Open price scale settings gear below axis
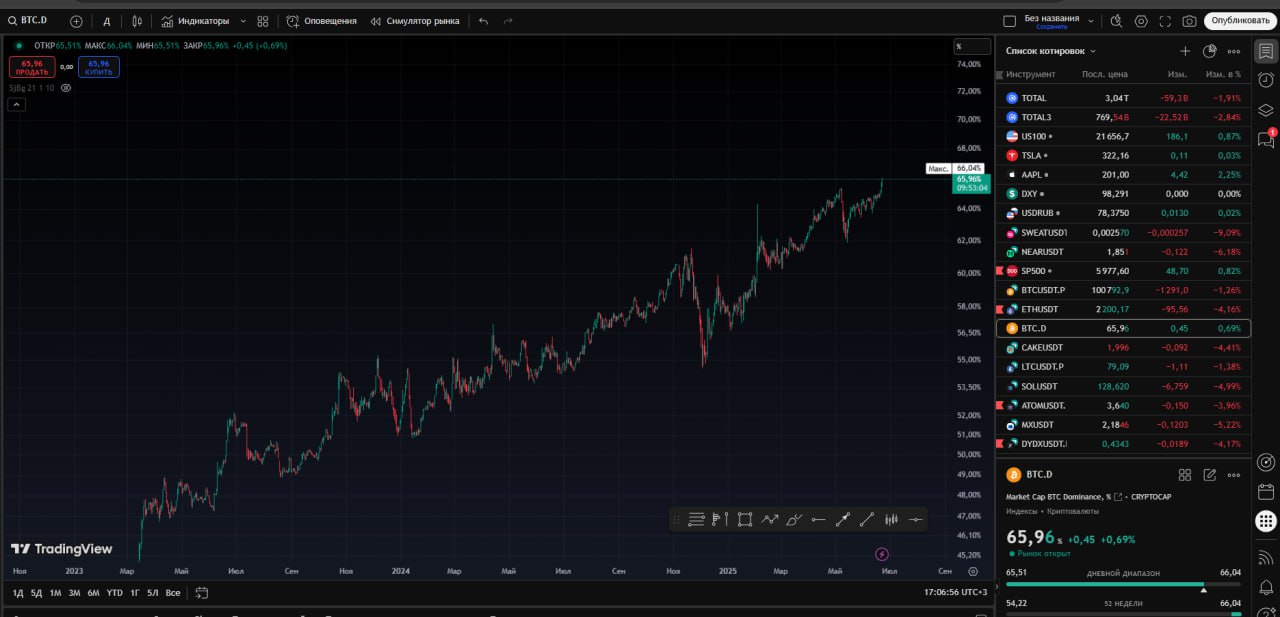This screenshot has width=1280, height=617. click(973, 571)
